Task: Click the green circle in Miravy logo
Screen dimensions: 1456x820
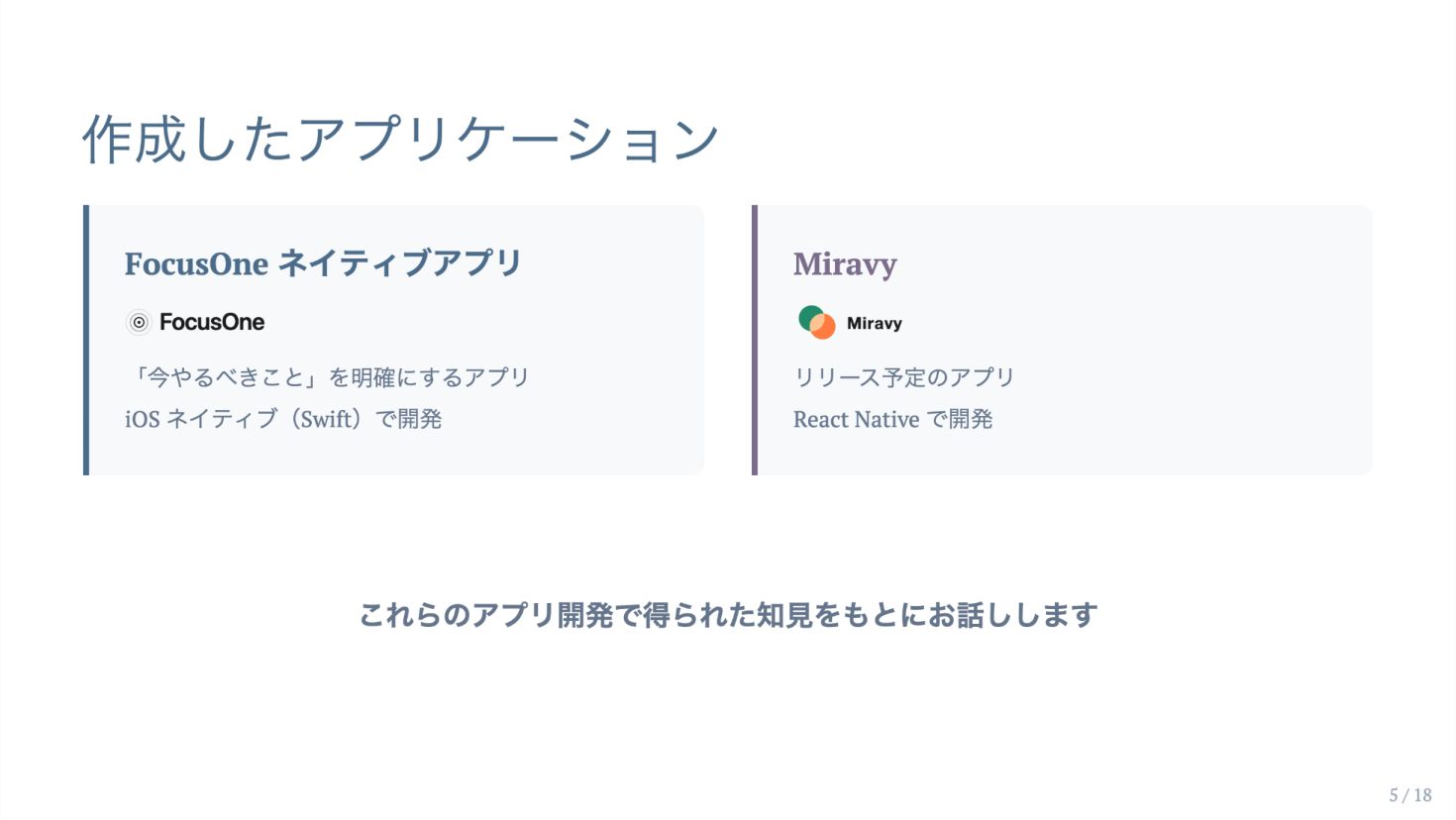Action: point(809,317)
